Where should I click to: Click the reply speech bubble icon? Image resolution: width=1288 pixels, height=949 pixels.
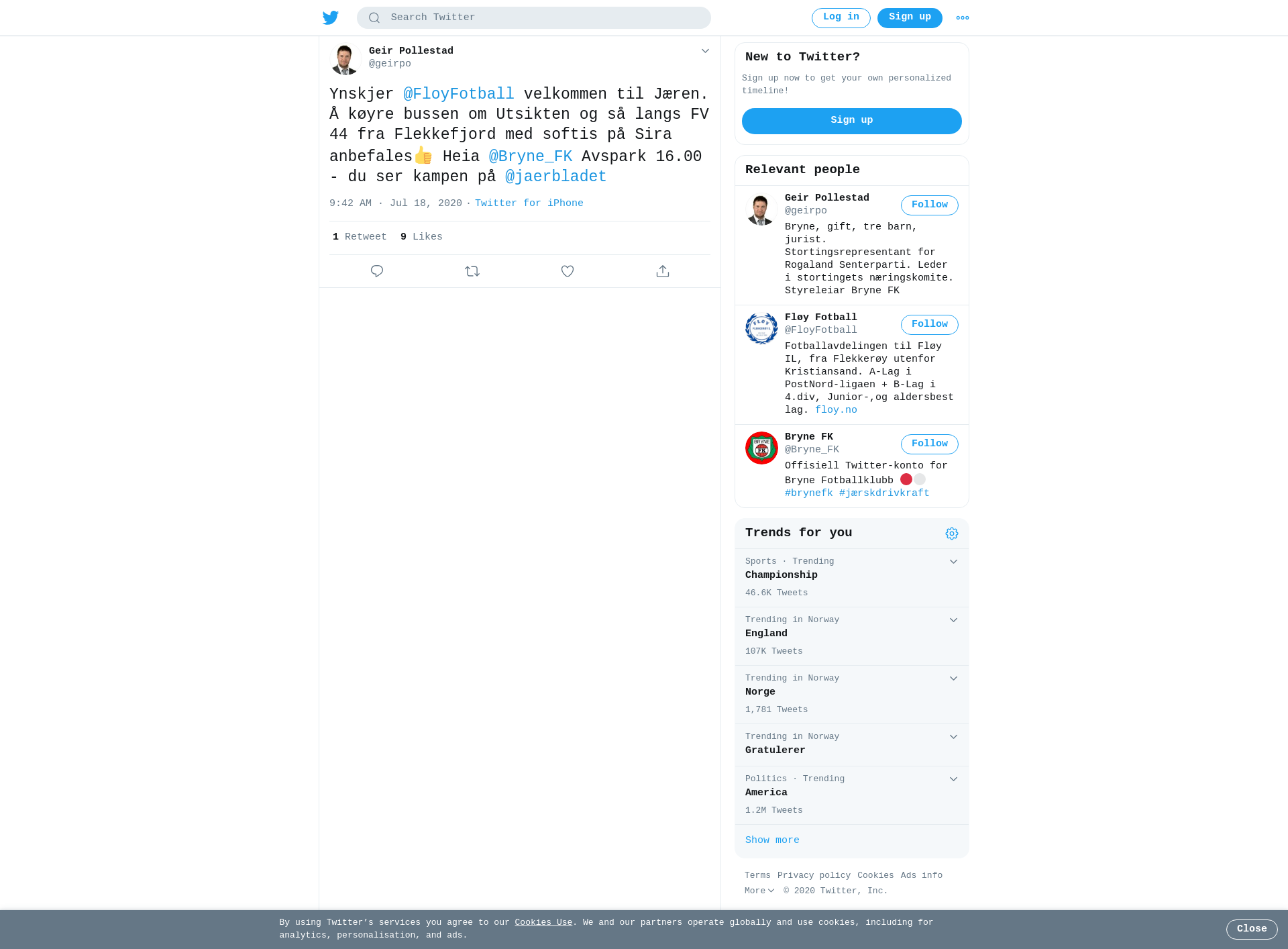tap(377, 271)
